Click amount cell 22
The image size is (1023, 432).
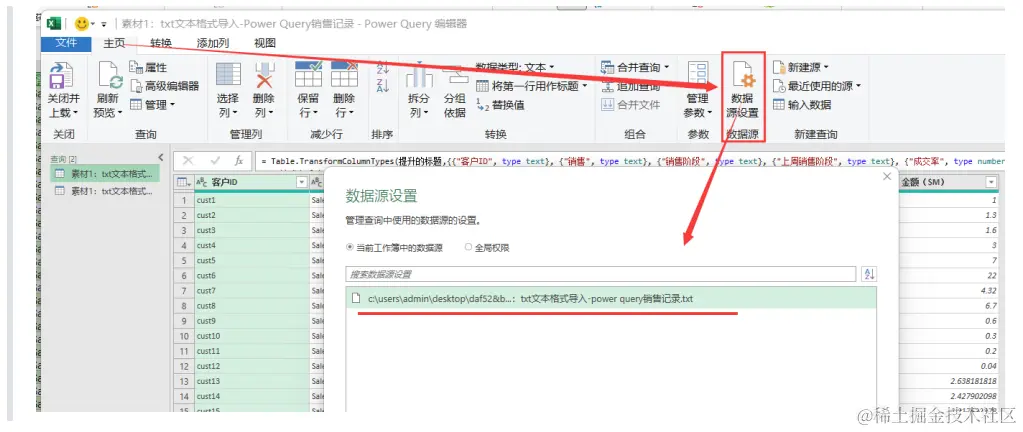point(949,275)
